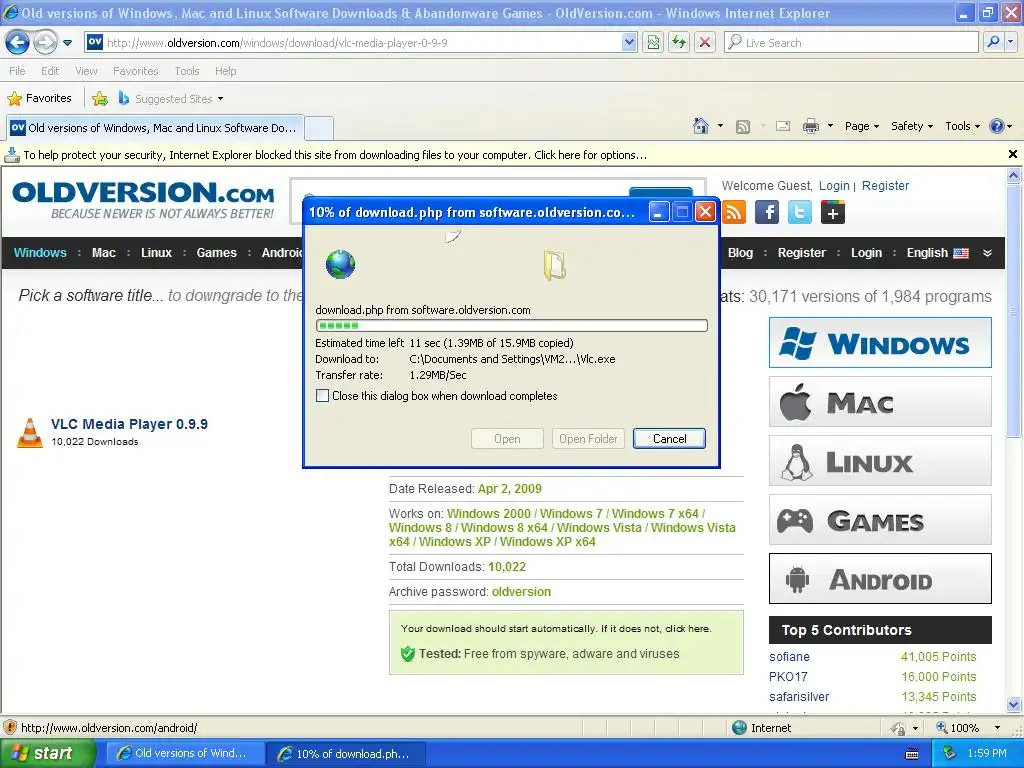Image resolution: width=1024 pixels, height=768 pixels.
Task: Go back with the IE Back arrow
Action: click(x=18, y=43)
